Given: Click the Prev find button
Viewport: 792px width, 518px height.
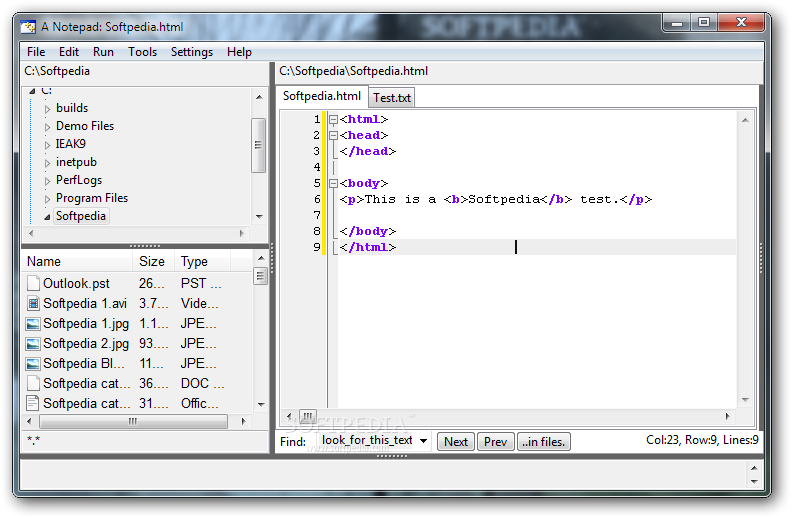Looking at the screenshot, I should pyautogui.click(x=495, y=441).
